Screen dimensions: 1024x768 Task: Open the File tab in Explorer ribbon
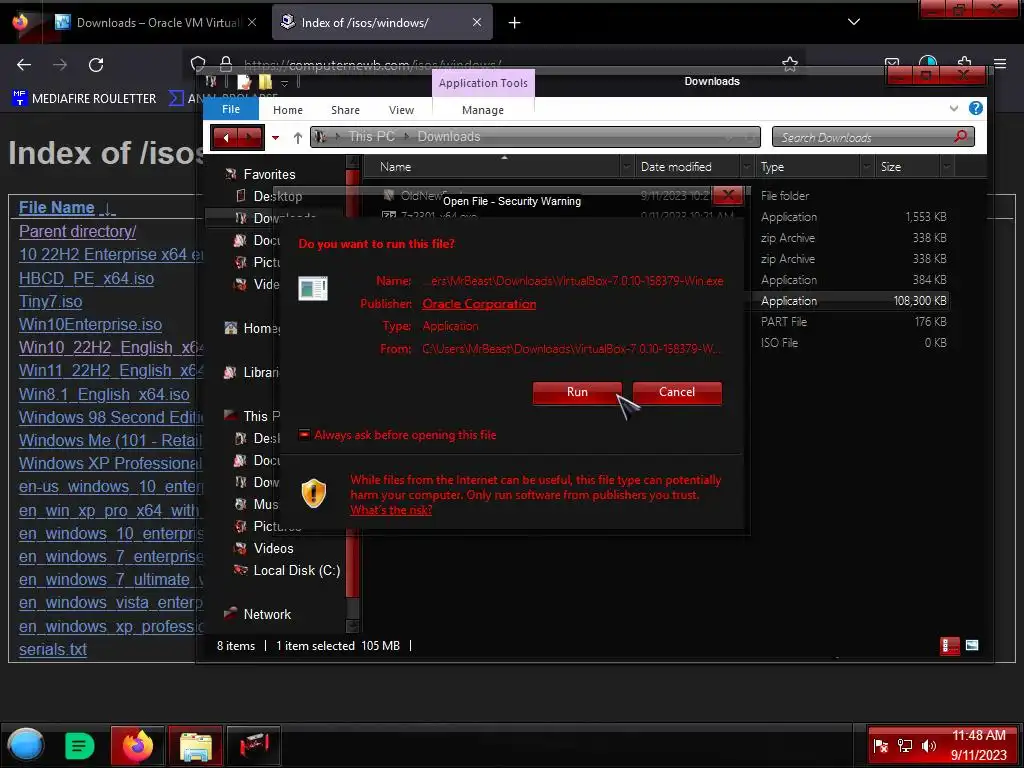point(231,110)
